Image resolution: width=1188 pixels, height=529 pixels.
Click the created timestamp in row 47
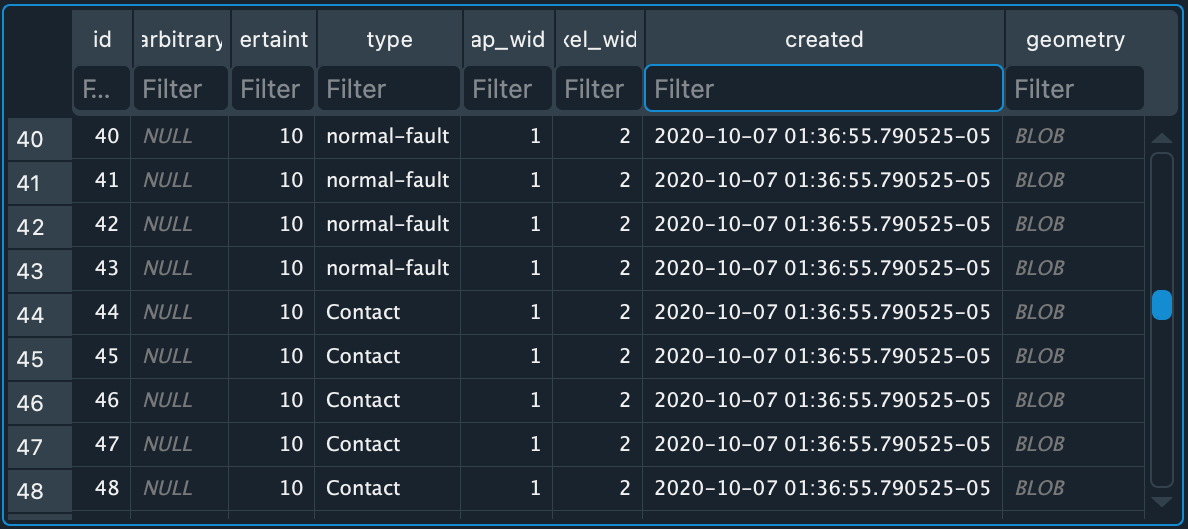pos(822,444)
